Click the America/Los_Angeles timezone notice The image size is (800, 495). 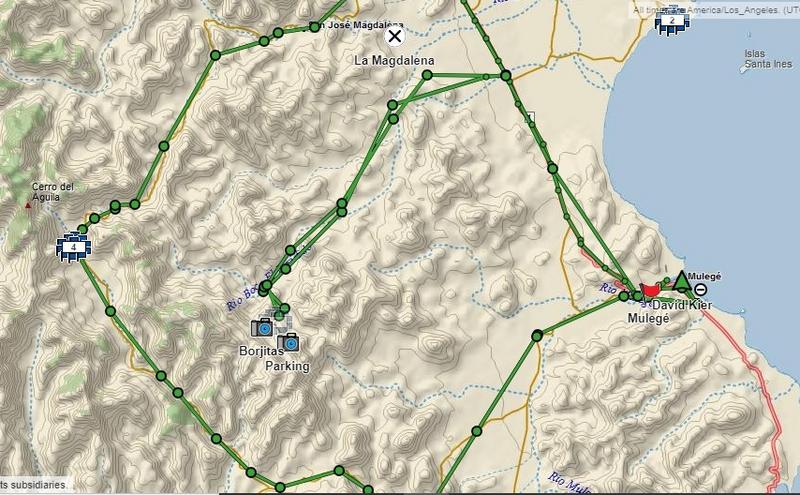pyautogui.click(x=714, y=10)
